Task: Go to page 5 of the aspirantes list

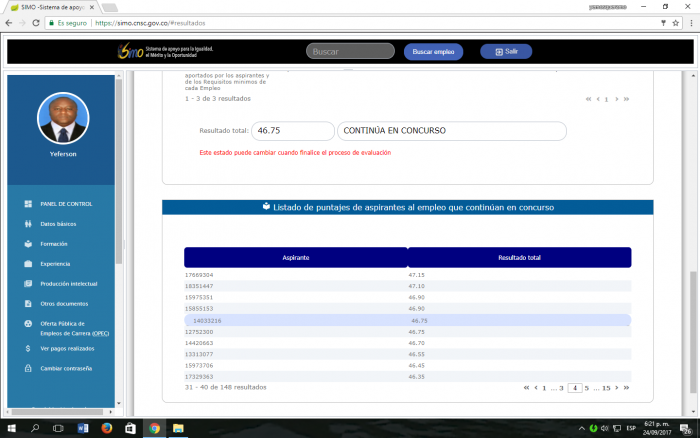Action: pos(587,387)
